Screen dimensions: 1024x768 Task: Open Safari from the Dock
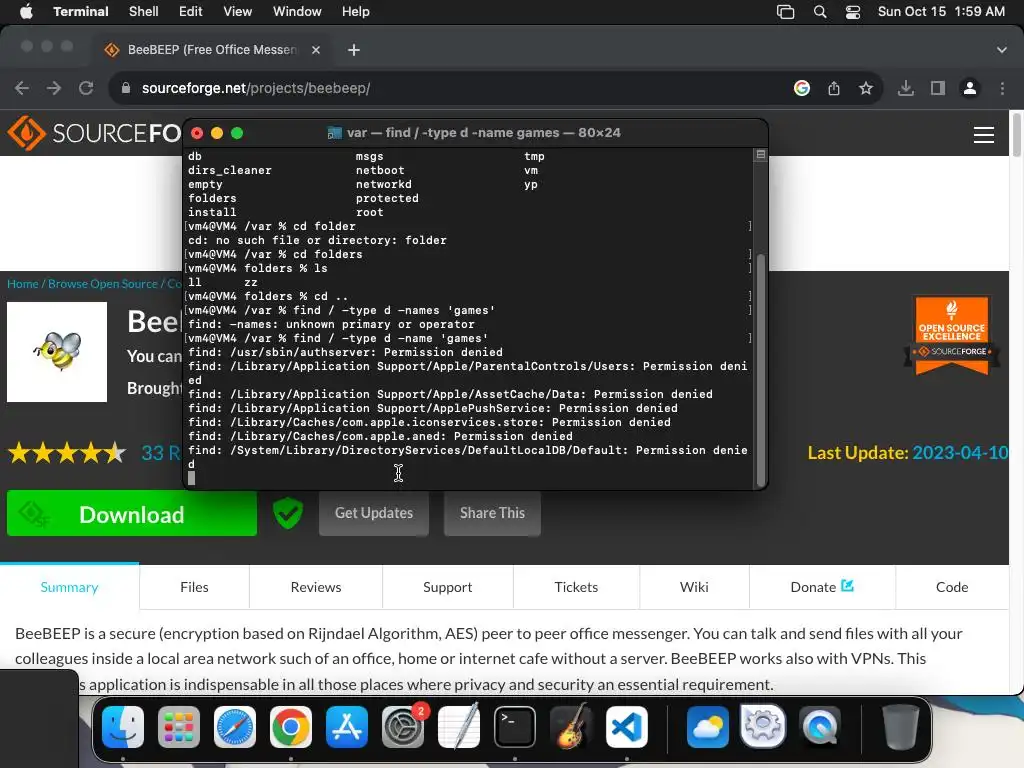click(x=235, y=727)
